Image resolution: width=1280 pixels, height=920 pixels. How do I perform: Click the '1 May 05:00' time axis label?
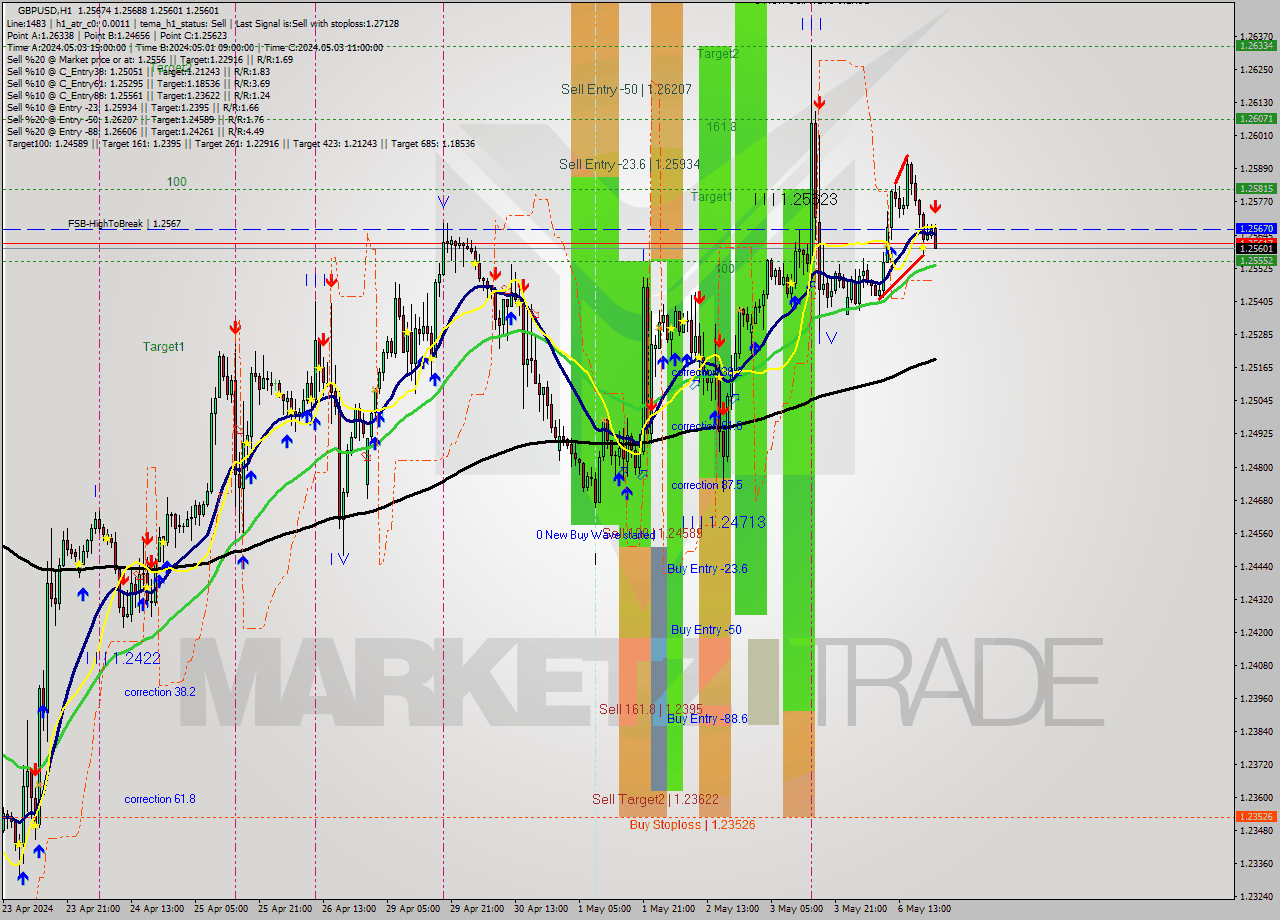[x=602, y=909]
